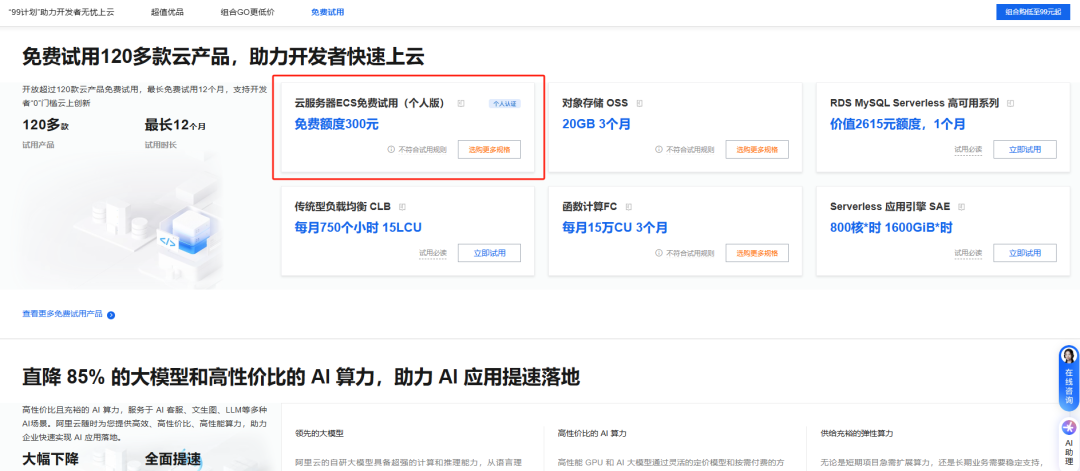Click 函数计算FC card title
This screenshot has width=1080, height=471.
(x=590, y=207)
